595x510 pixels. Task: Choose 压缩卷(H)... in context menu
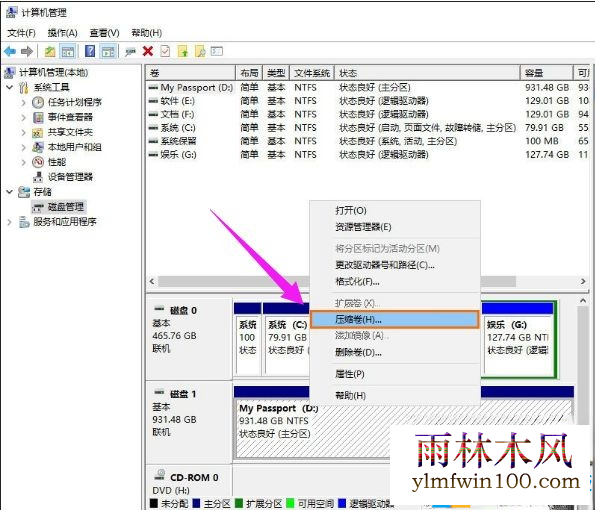pos(395,320)
